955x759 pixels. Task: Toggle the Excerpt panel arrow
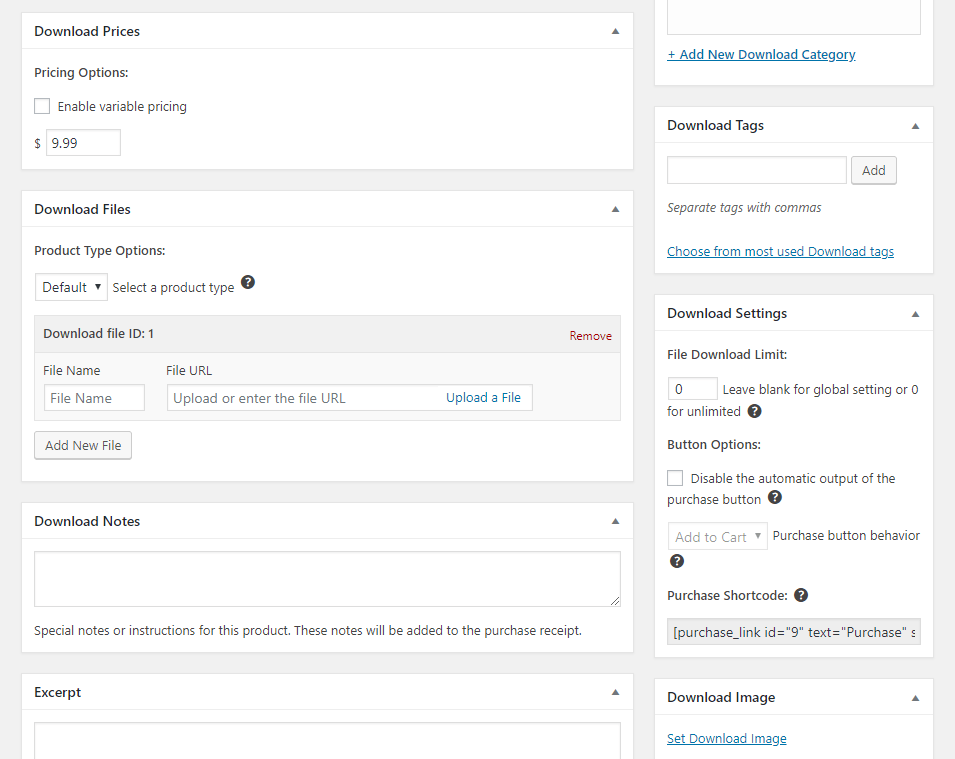[615, 692]
